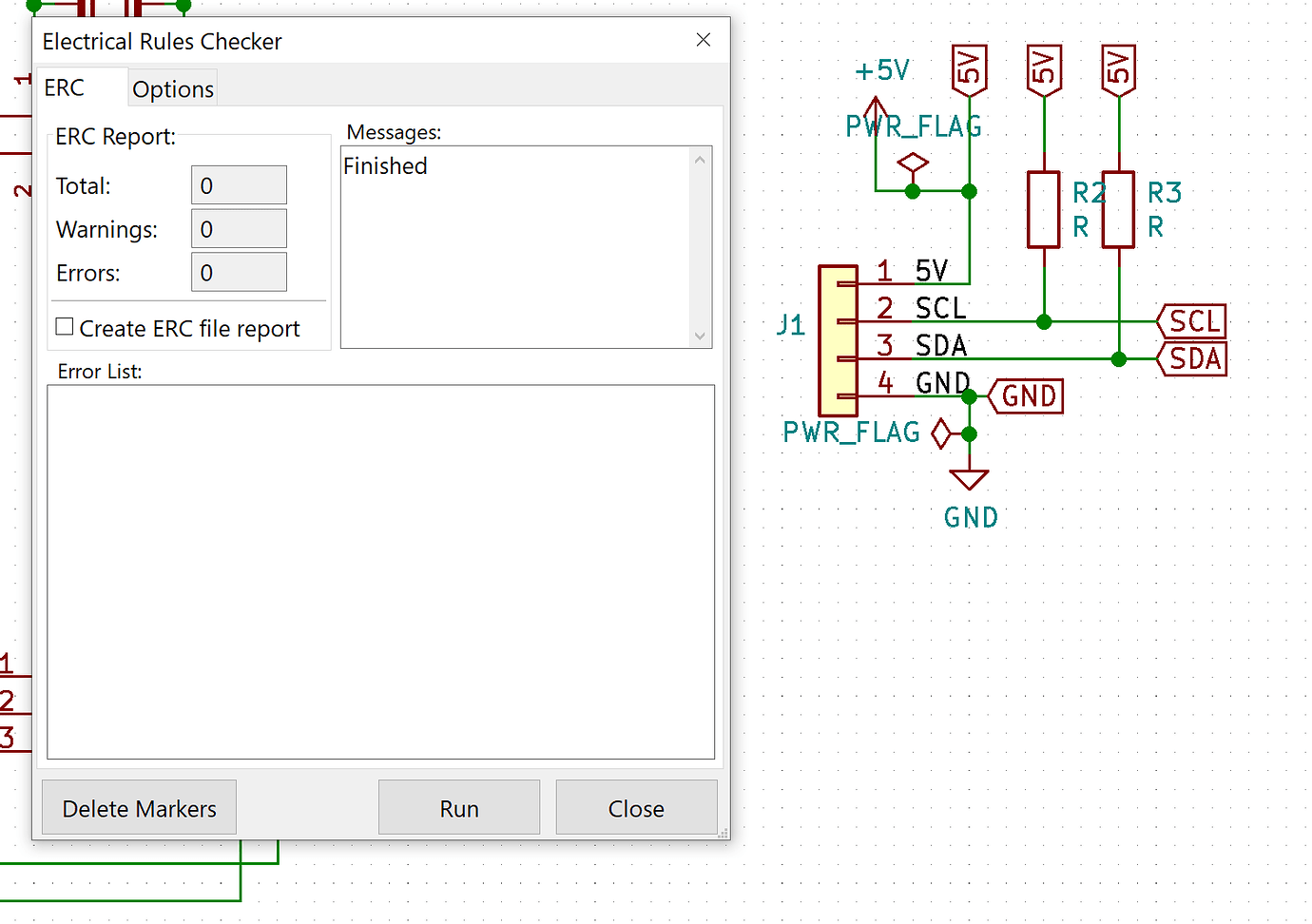Viewport: 1312px width, 924px height.
Task: Enable the Create ERC file report checkbox
Action: point(64,326)
